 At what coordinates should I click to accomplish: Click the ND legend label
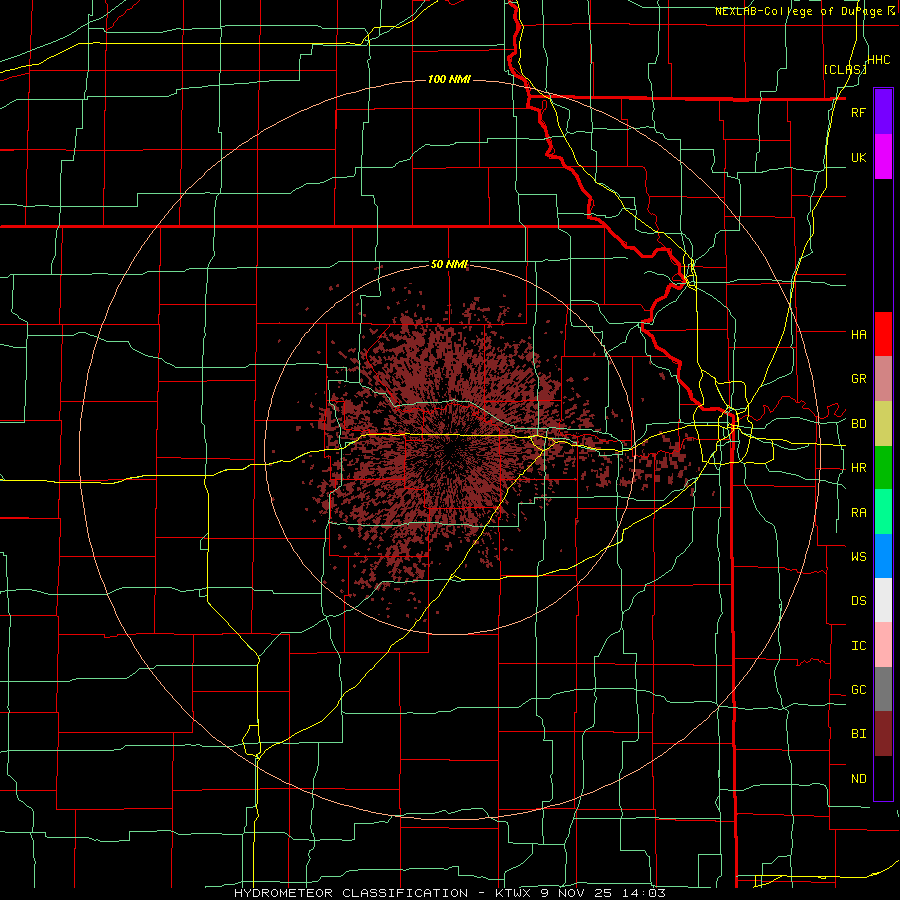tap(858, 779)
